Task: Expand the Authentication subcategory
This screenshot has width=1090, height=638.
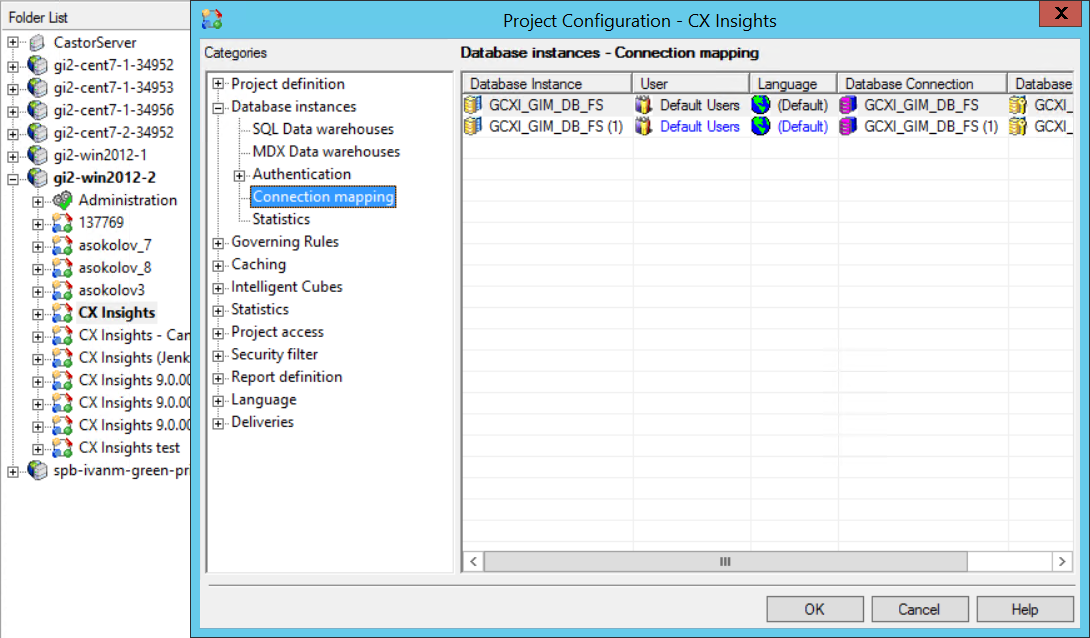Action: [x=240, y=175]
